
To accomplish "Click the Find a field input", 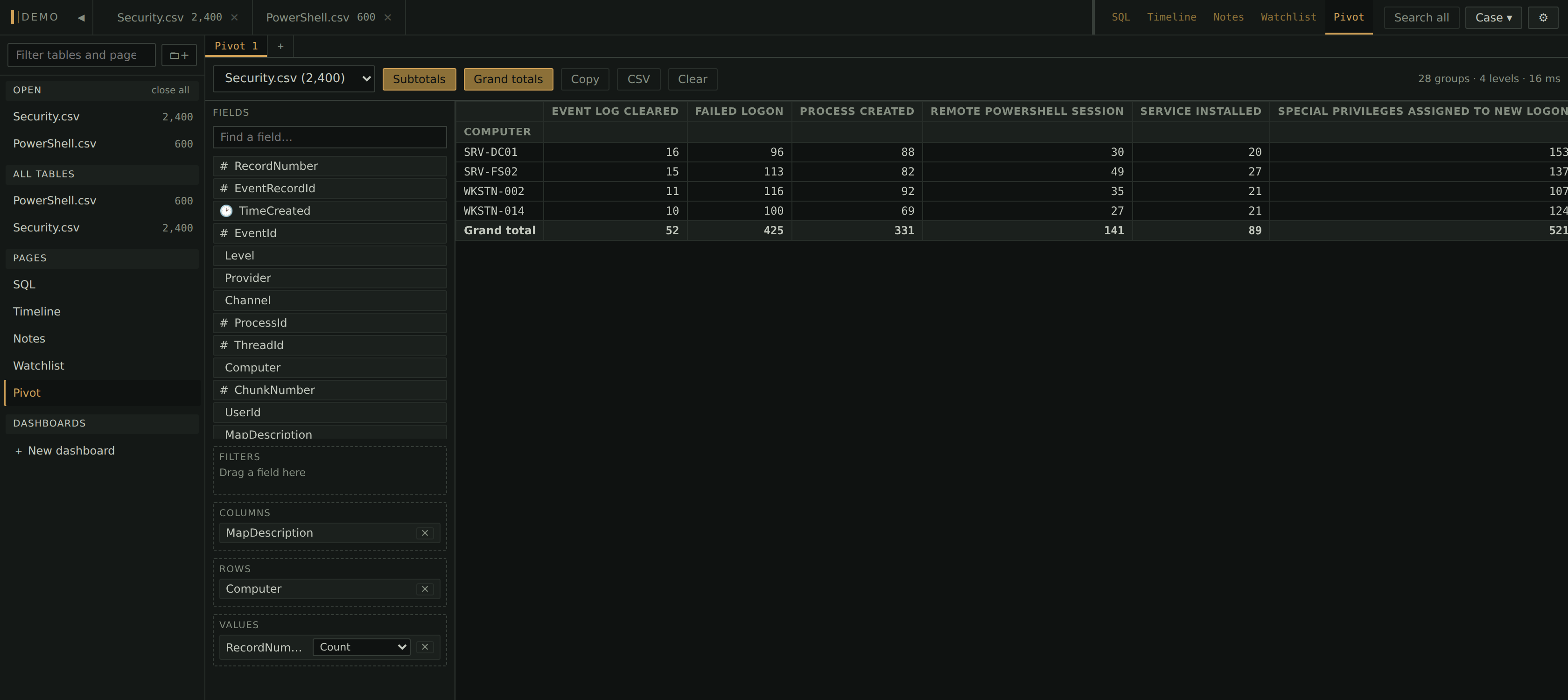I will coord(329,137).
